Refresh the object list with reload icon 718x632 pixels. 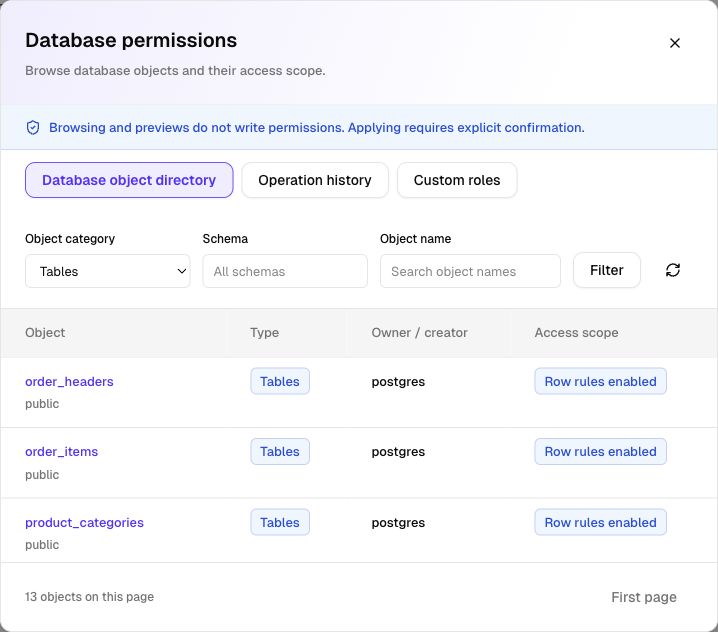[673, 270]
